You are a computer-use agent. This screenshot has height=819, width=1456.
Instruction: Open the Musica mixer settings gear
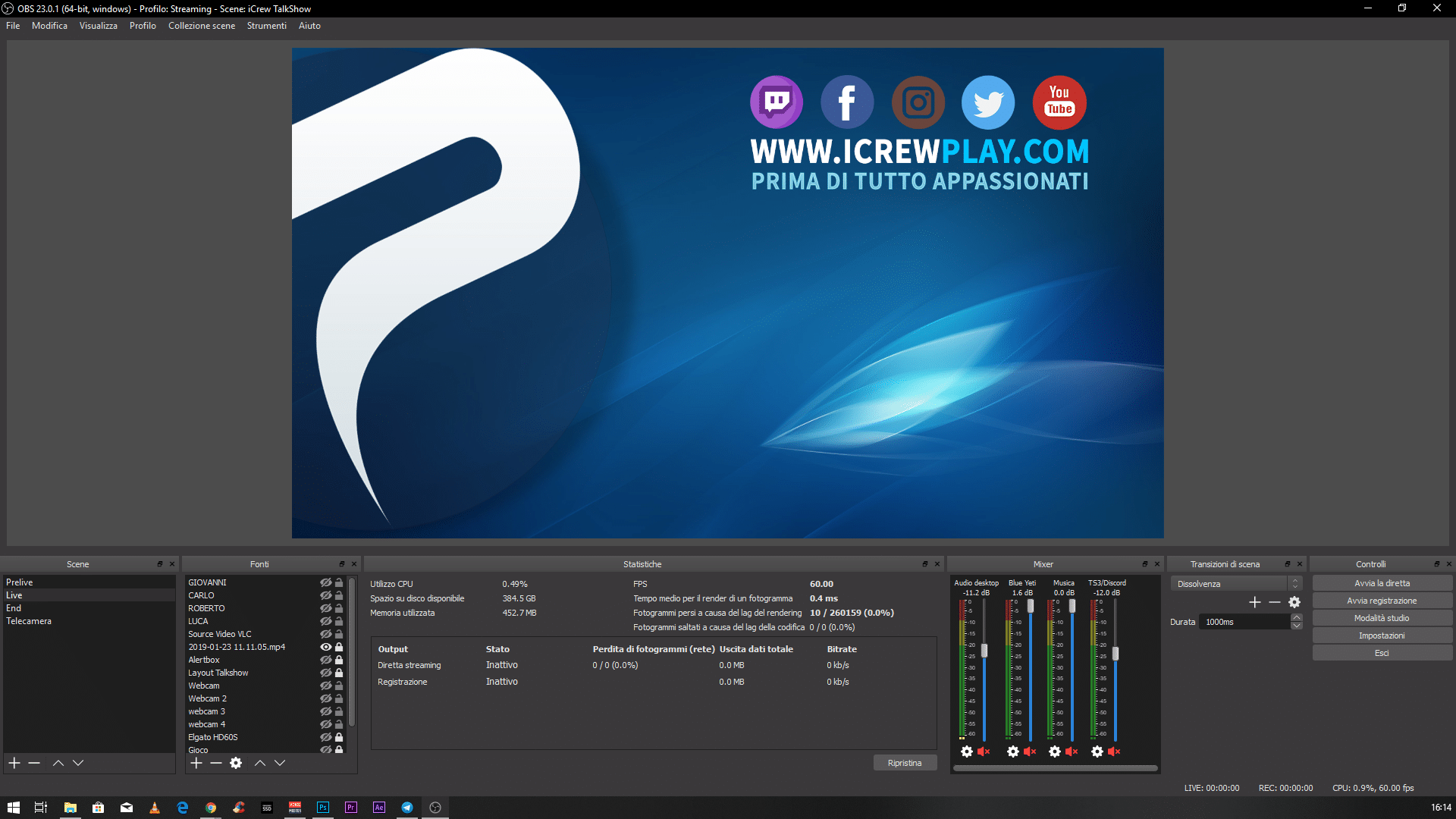point(1055,752)
